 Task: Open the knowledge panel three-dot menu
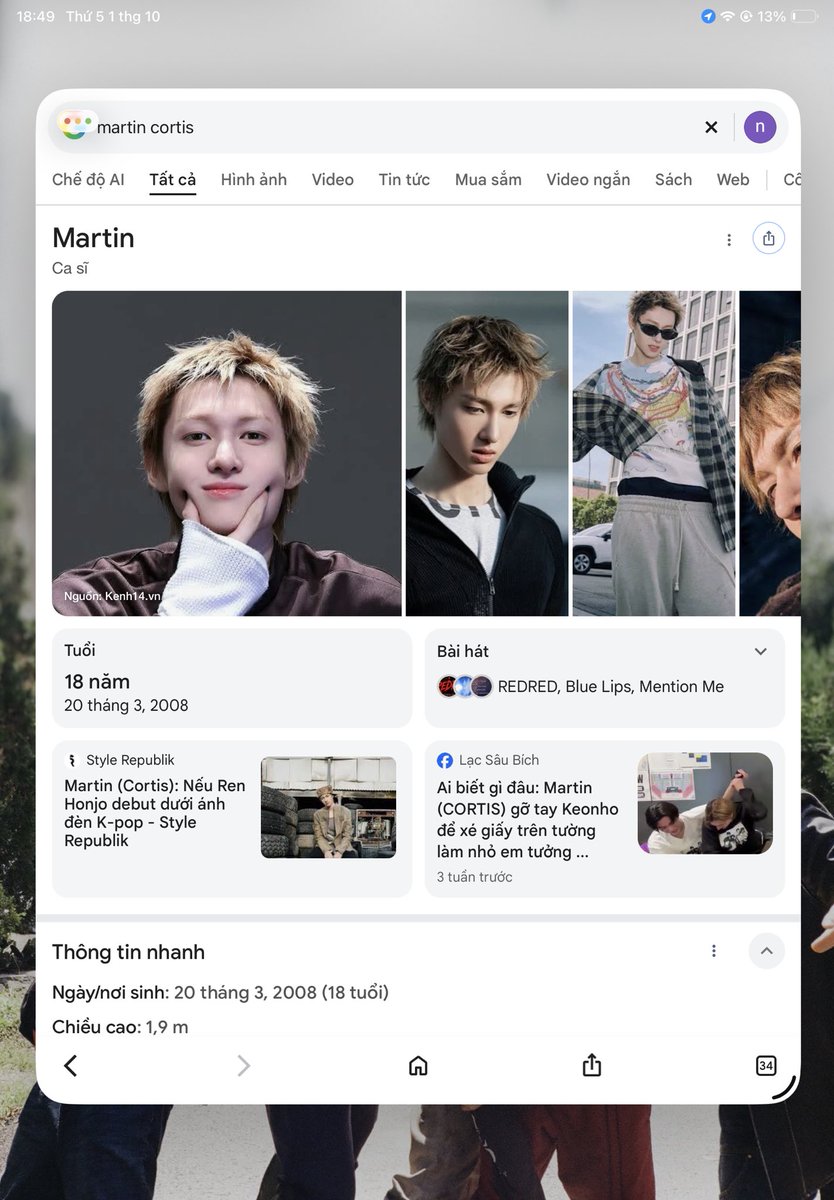pyautogui.click(x=729, y=239)
